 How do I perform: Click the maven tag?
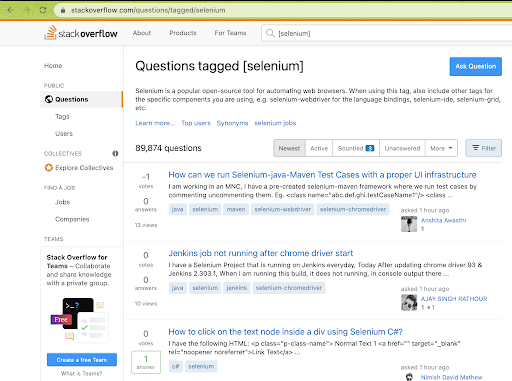tap(236, 209)
